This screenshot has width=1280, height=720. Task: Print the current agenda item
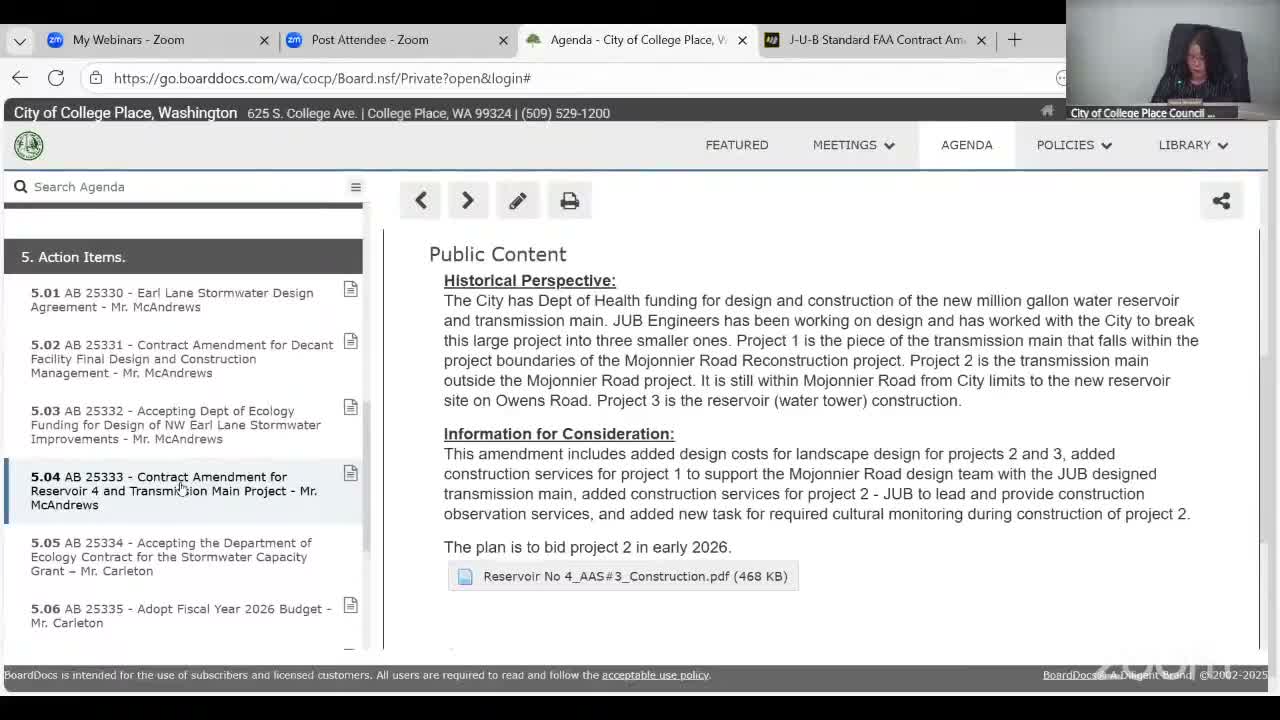click(x=569, y=201)
